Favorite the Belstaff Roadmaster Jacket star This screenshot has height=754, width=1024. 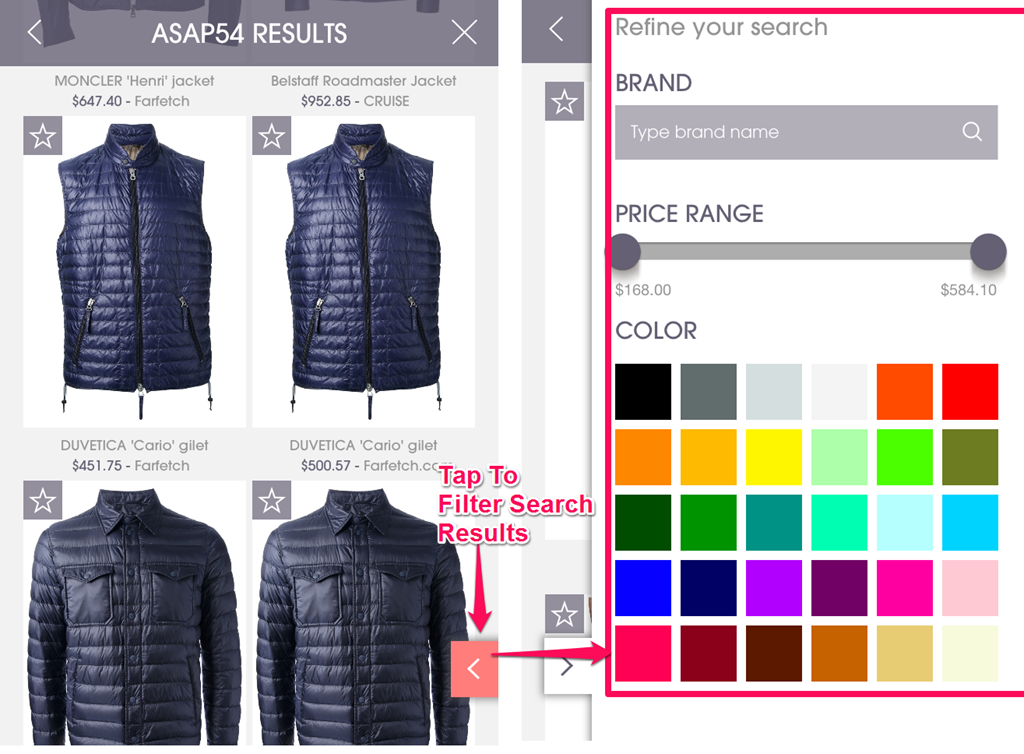(x=272, y=136)
